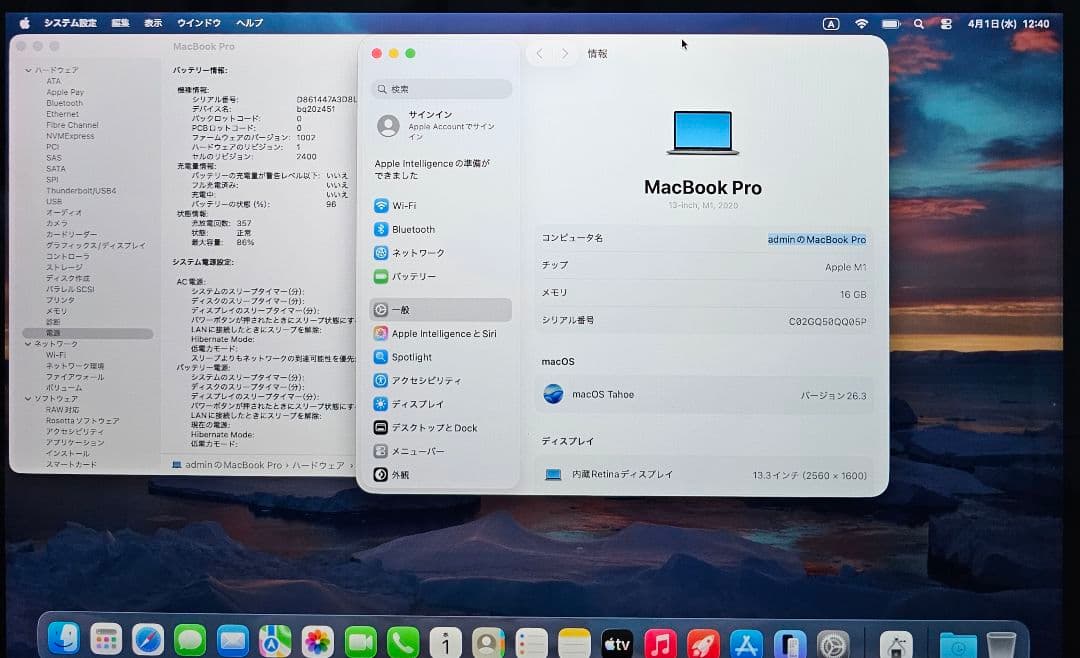
Task: Go back using the settings back chevron
Action: pos(540,54)
